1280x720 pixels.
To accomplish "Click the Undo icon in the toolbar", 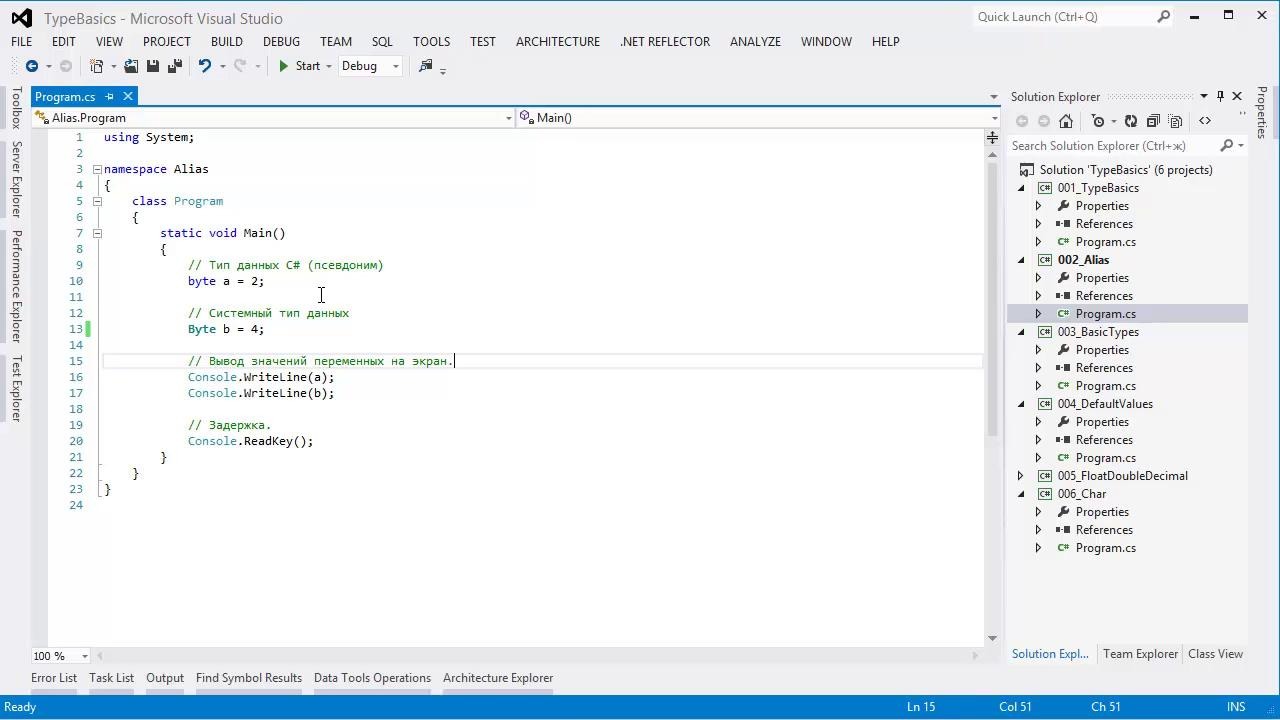I will [206, 66].
